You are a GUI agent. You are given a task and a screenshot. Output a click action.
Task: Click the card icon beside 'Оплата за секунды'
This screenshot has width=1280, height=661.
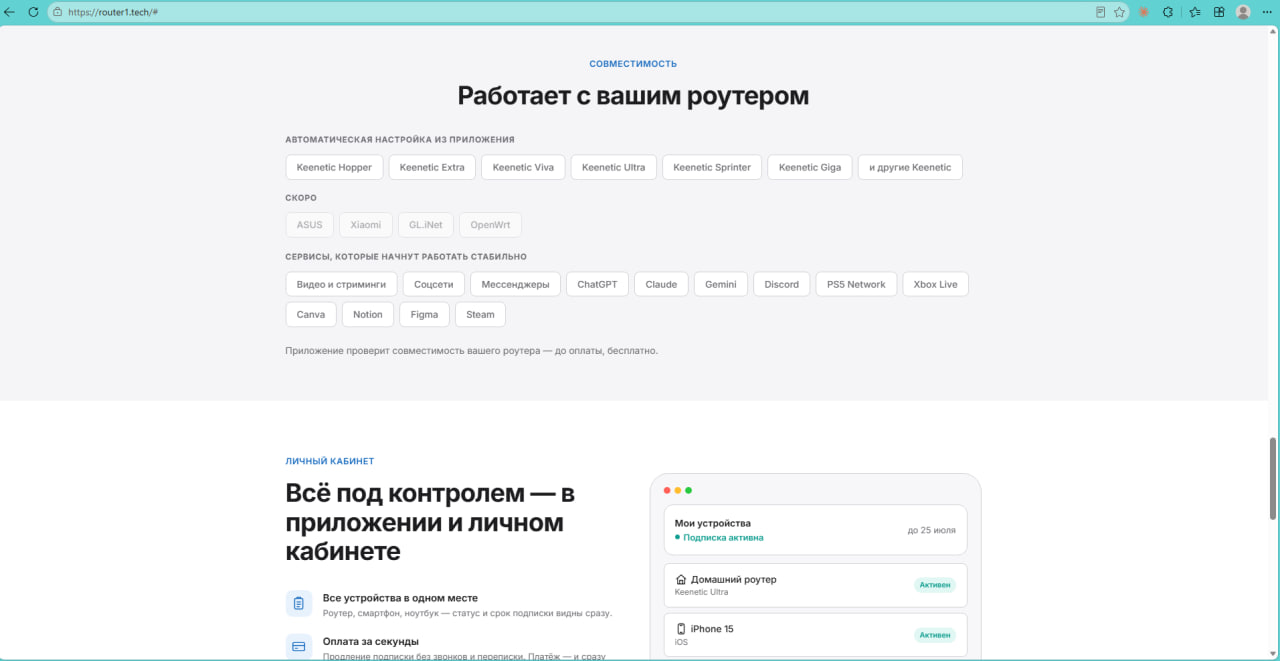(x=299, y=647)
